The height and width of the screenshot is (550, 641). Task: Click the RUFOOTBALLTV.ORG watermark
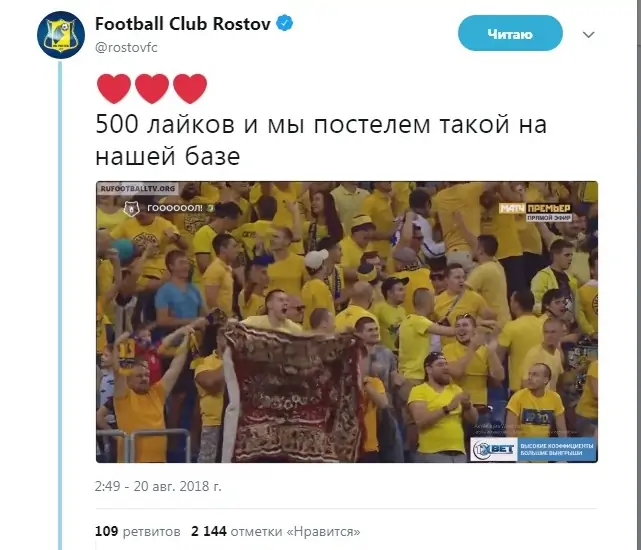[x=138, y=189]
